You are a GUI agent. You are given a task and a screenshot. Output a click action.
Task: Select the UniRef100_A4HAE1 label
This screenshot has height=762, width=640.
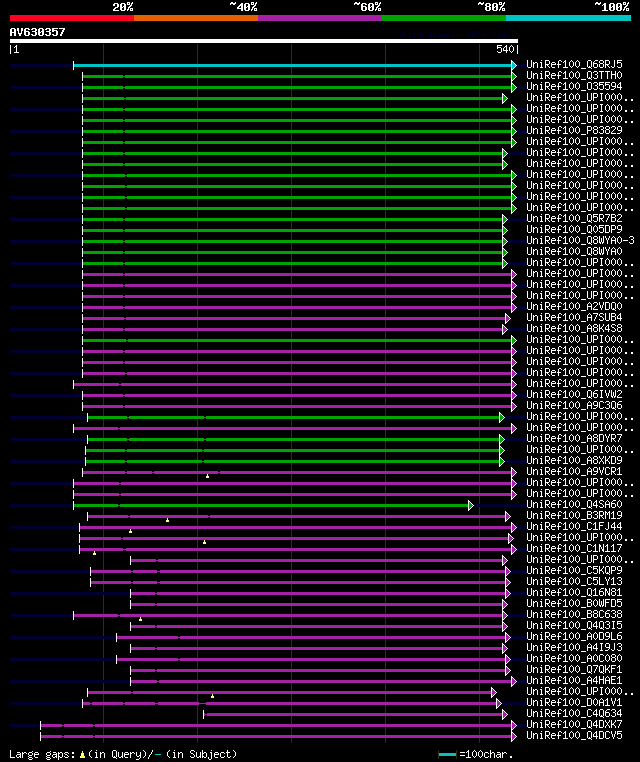pyautogui.click(x=574, y=680)
